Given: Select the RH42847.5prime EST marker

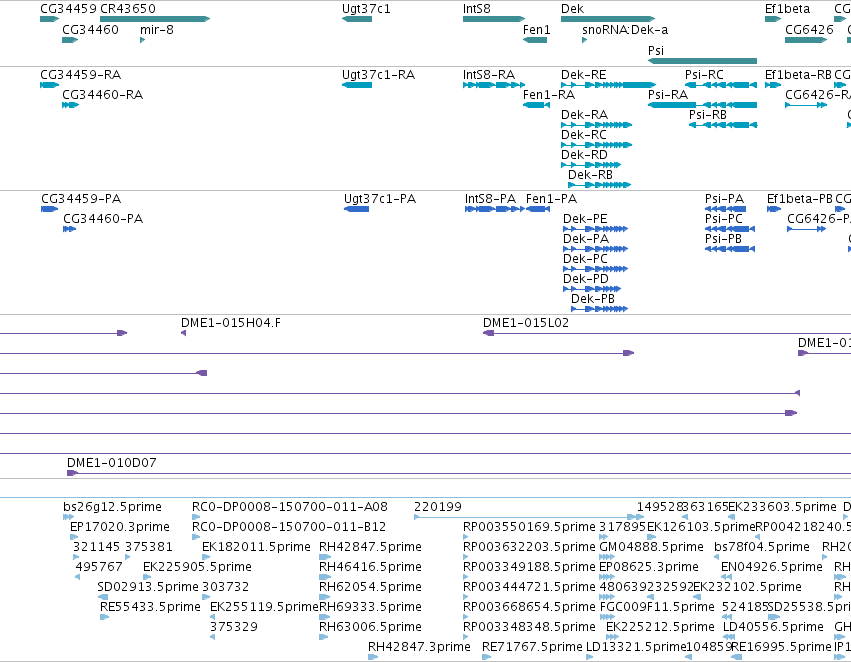Looking at the screenshot, I should tap(325, 557).
